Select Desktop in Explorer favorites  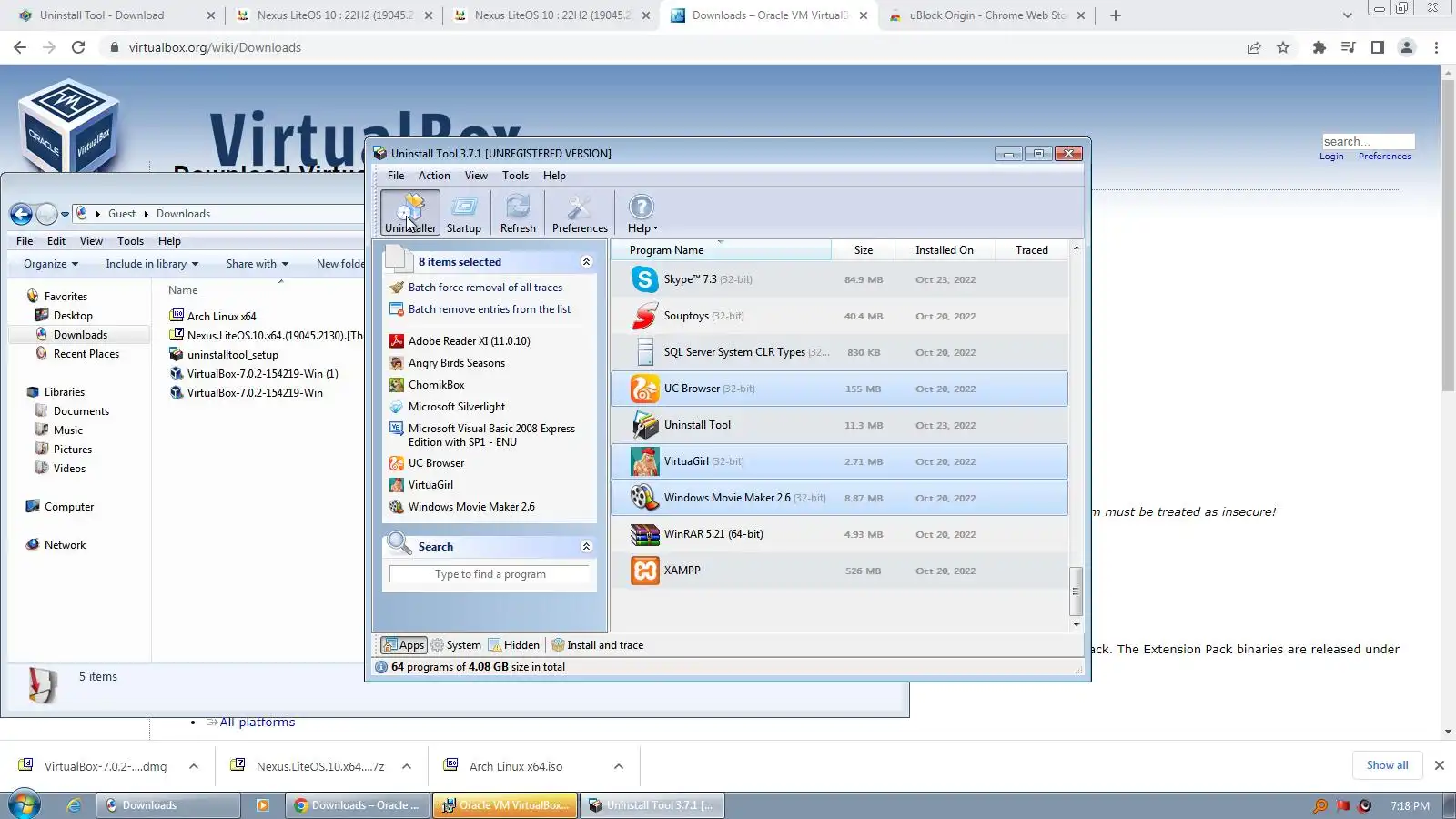(73, 316)
